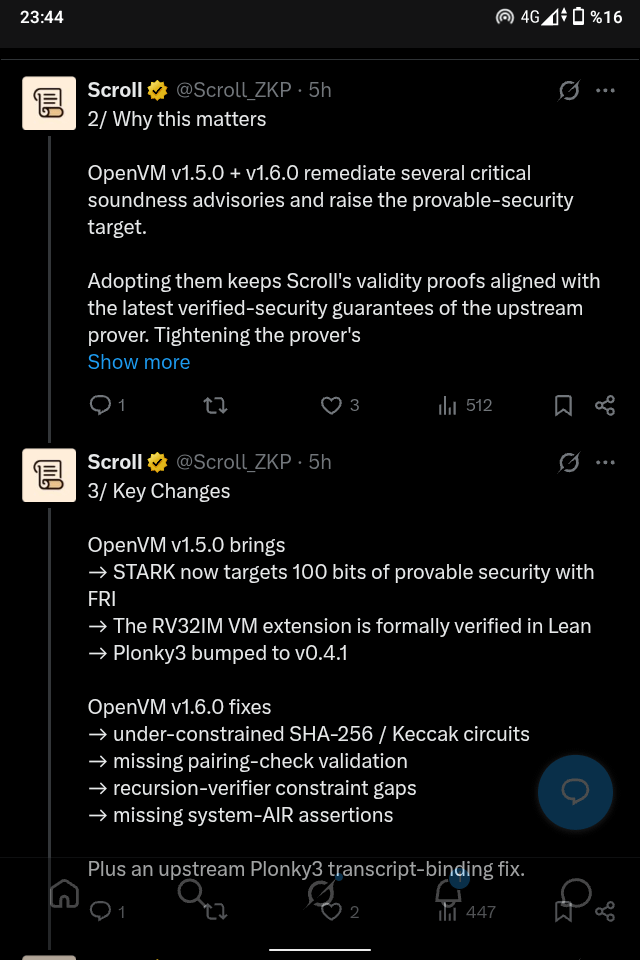Like the Key Changes tweet with 2 likes
Image resolution: width=640 pixels, height=960 pixels.
tap(331, 912)
